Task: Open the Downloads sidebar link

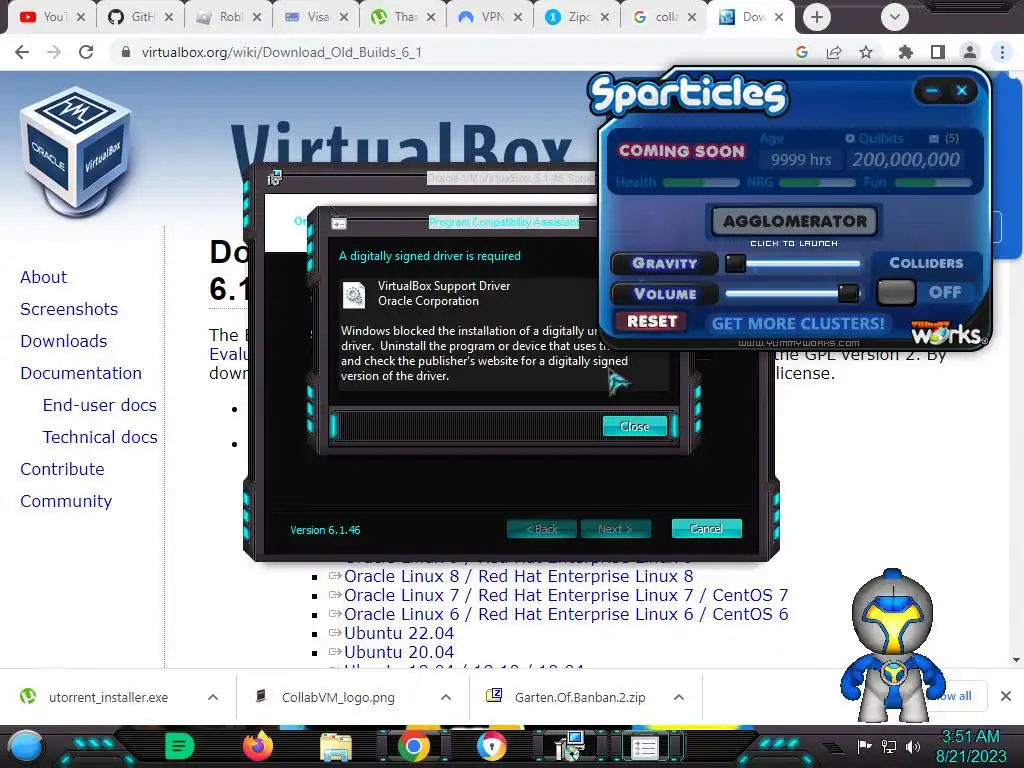Action: click(x=63, y=341)
